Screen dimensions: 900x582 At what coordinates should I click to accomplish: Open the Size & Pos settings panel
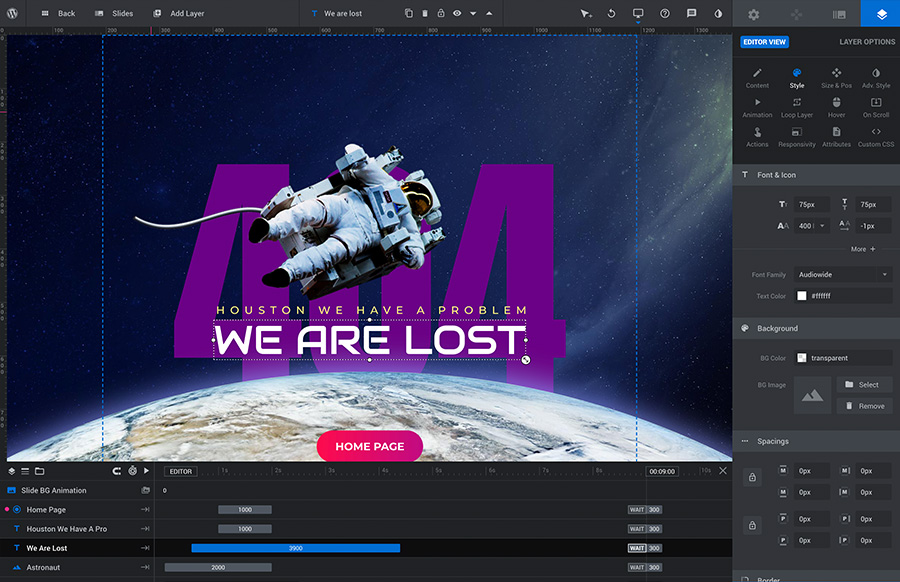pos(836,78)
